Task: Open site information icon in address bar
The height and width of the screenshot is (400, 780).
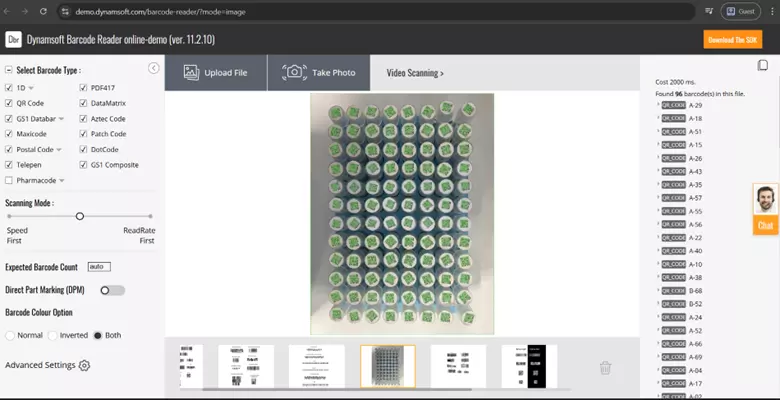Action: point(65,11)
